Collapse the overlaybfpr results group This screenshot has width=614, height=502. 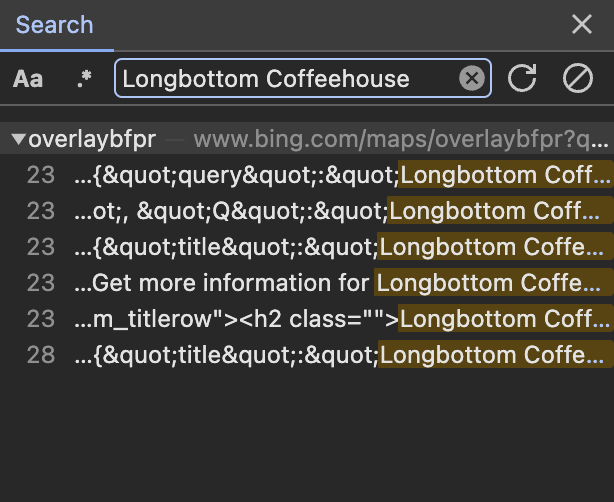coord(18,139)
